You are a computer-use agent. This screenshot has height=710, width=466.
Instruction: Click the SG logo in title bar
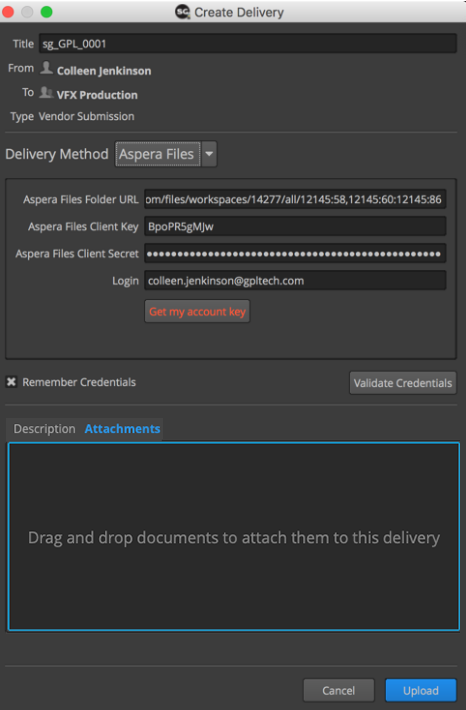pos(183,12)
